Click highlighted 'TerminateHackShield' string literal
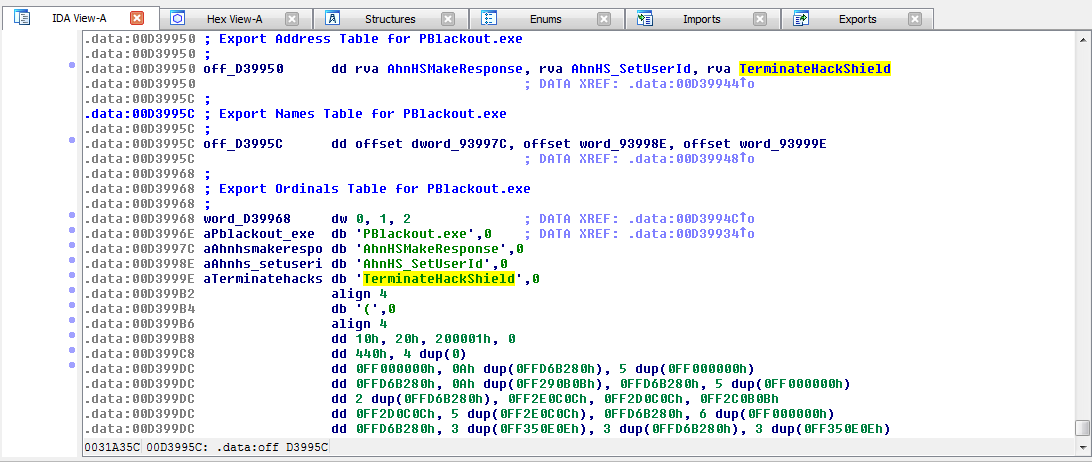This screenshot has width=1092, height=462. pos(439,279)
